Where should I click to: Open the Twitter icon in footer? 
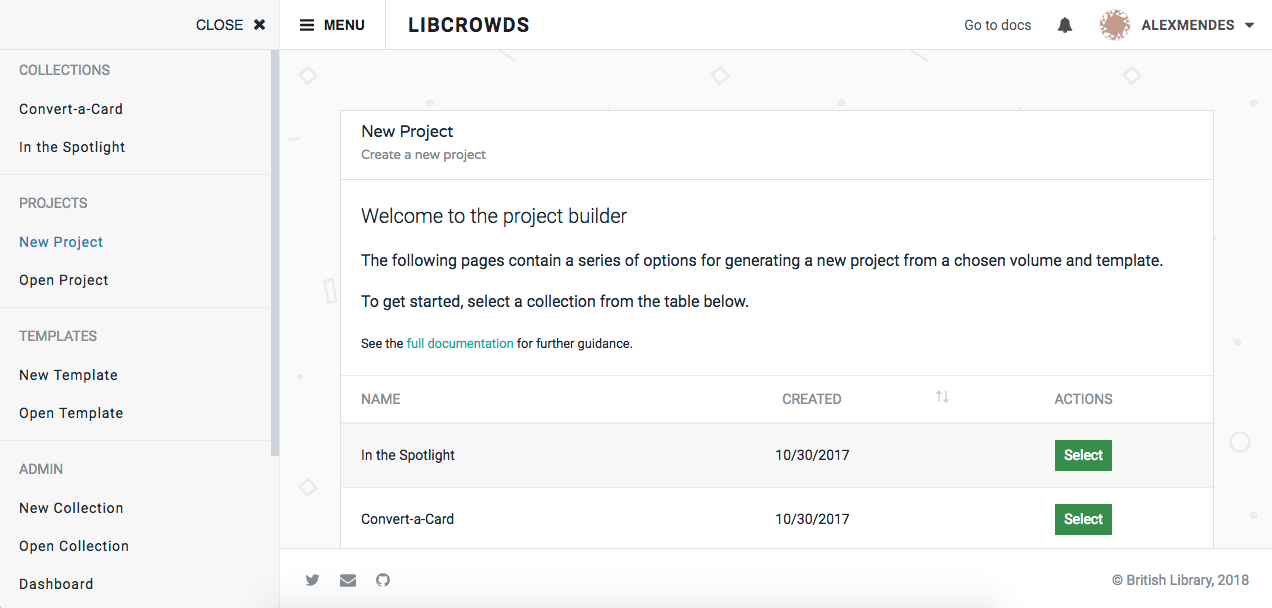(x=312, y=580)
